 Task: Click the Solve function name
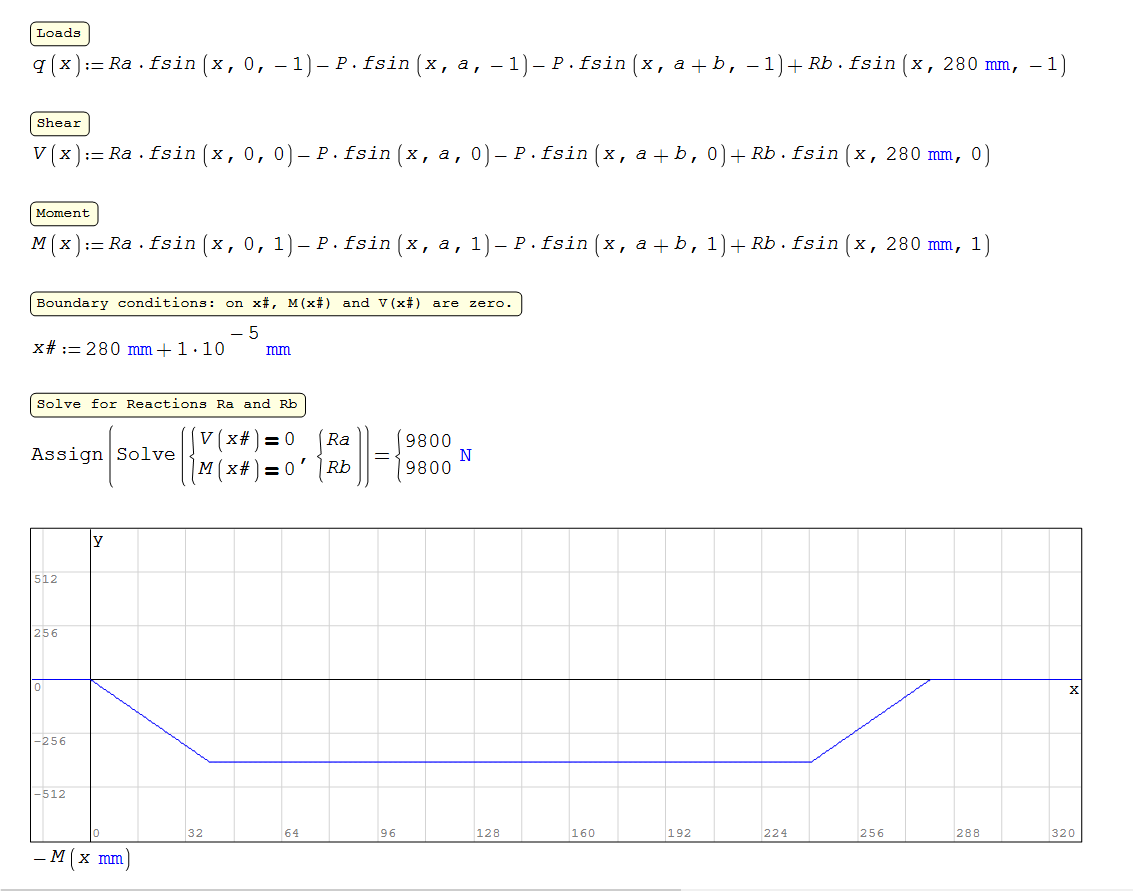[145, 454]
